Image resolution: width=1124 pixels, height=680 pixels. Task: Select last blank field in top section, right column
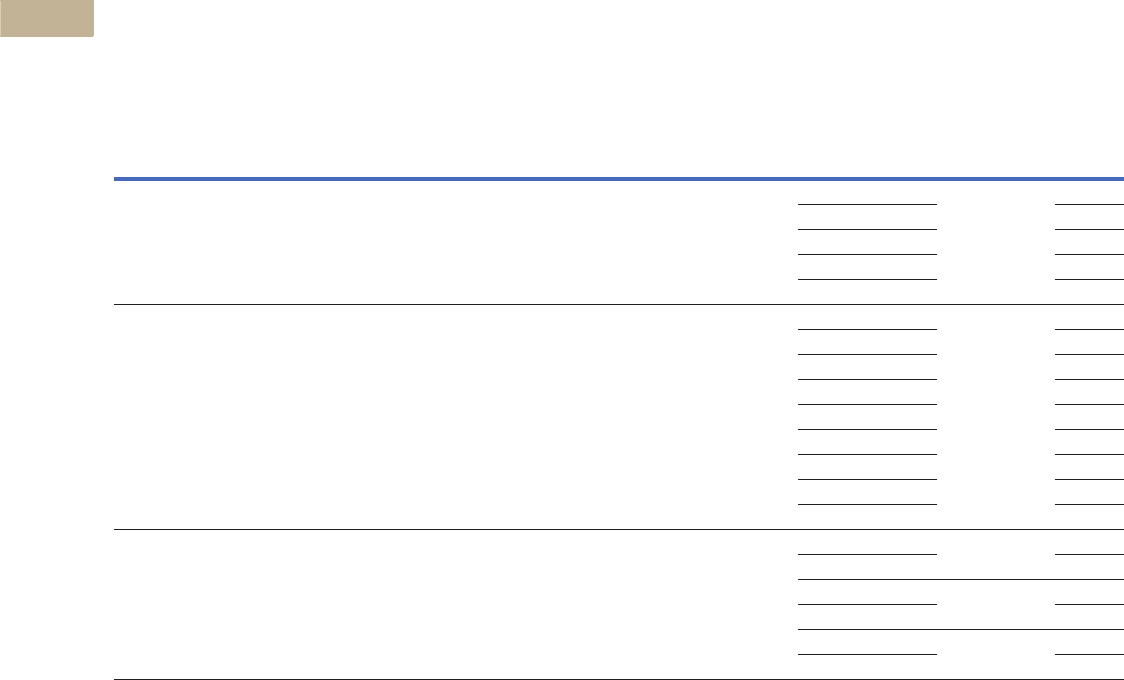click(x=1090, y=279)
